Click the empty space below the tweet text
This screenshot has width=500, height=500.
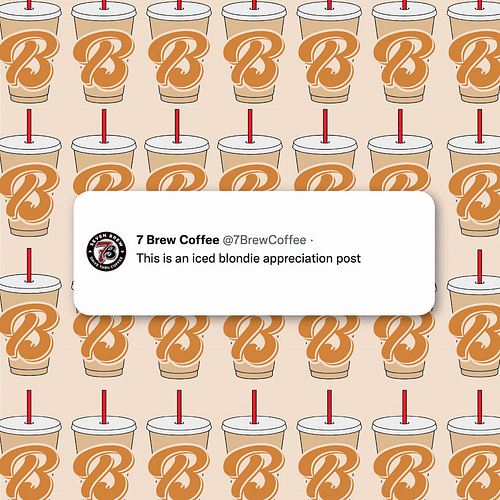click(253, 290)
